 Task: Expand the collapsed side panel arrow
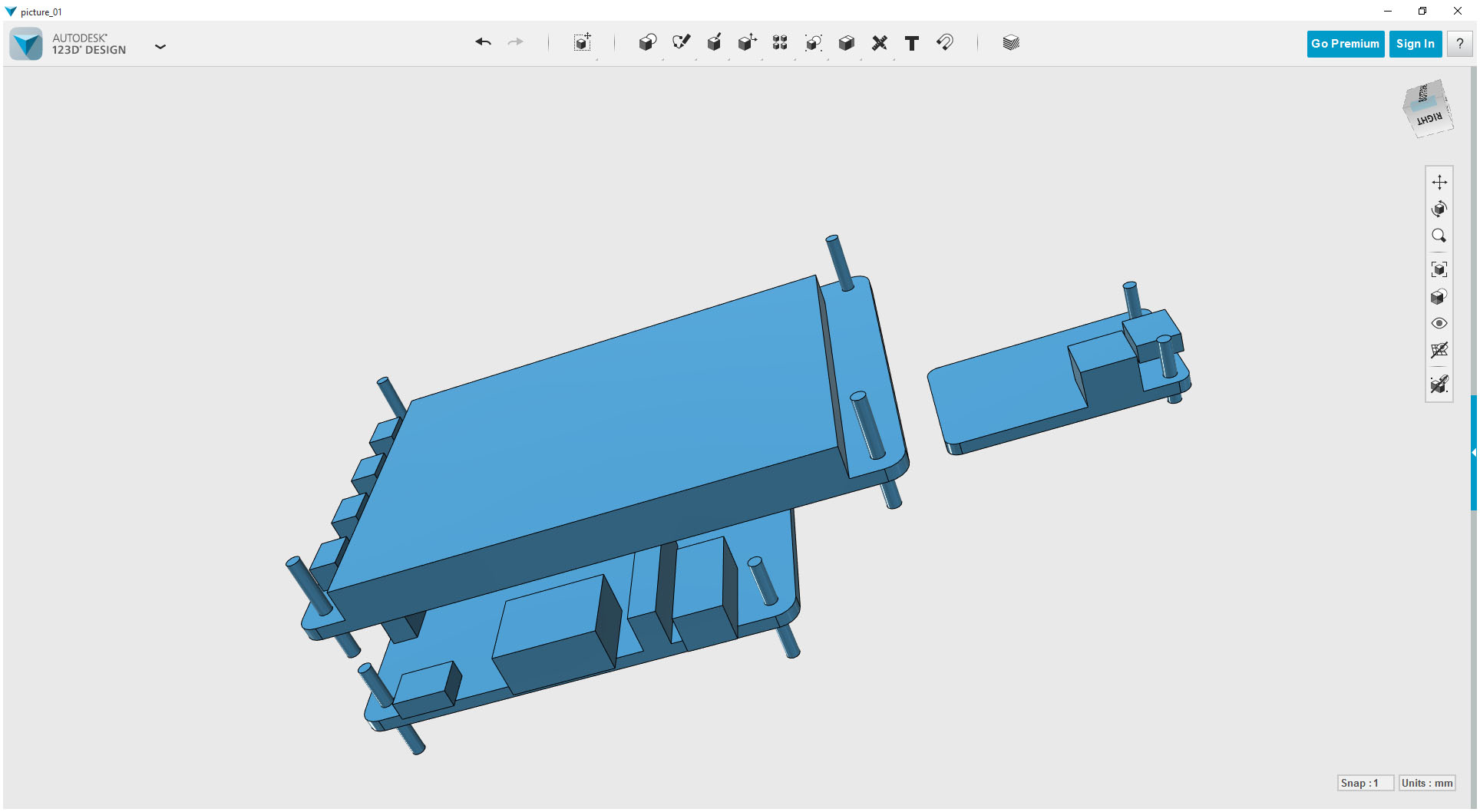(x=1474, y=453)
